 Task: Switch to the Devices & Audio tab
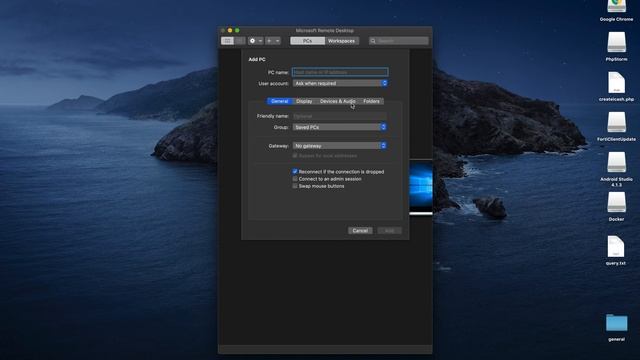click(x=338, y=101)
